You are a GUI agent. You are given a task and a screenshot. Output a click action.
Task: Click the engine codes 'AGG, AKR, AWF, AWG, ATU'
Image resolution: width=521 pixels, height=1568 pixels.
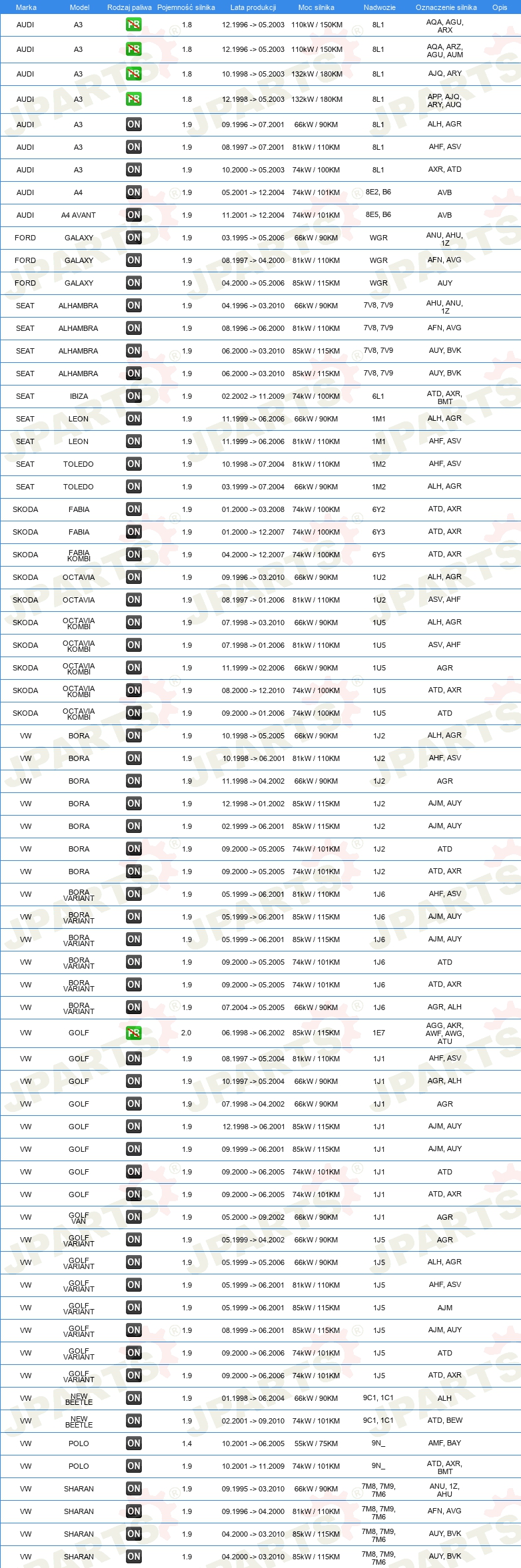445,1033
